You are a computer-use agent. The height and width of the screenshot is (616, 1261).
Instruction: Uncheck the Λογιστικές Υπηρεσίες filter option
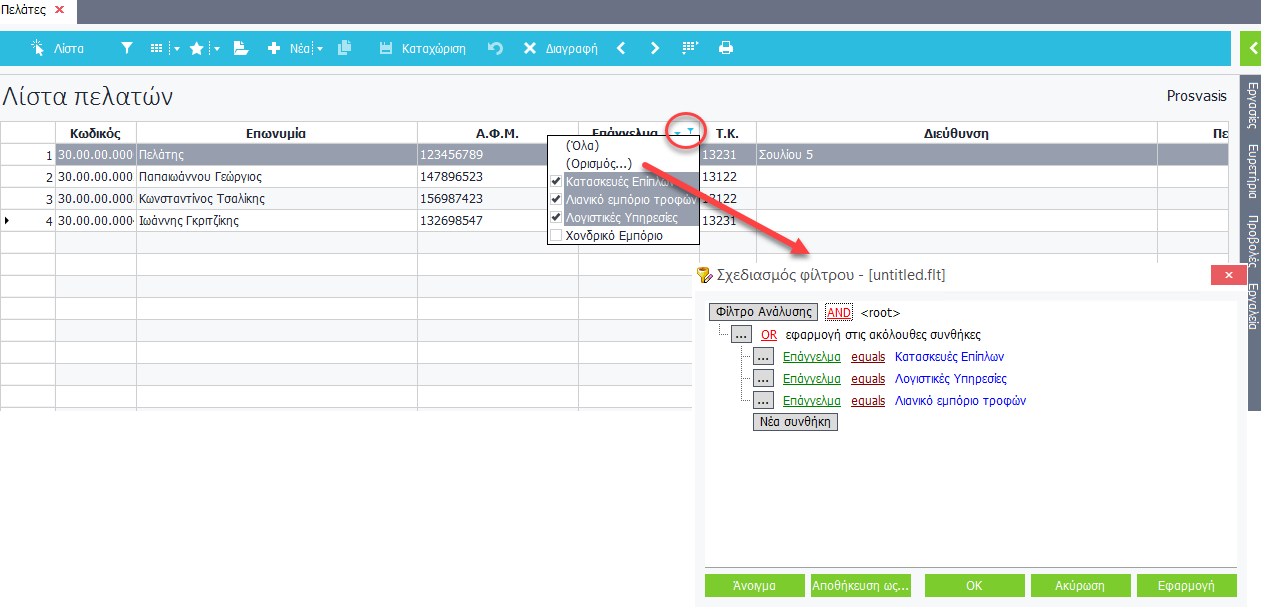tap(556, 217)
